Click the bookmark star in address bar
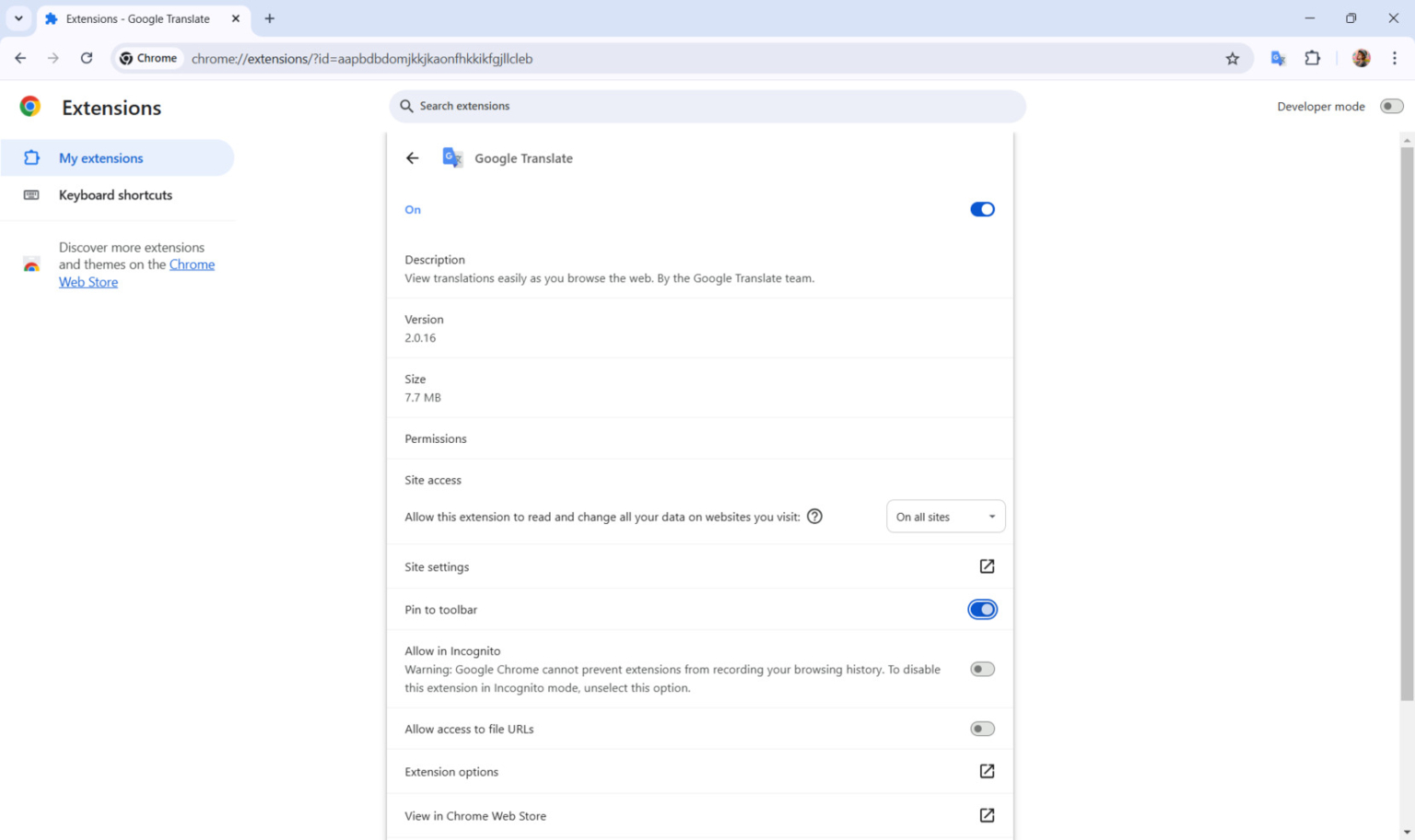 (x=1233, y=58)
